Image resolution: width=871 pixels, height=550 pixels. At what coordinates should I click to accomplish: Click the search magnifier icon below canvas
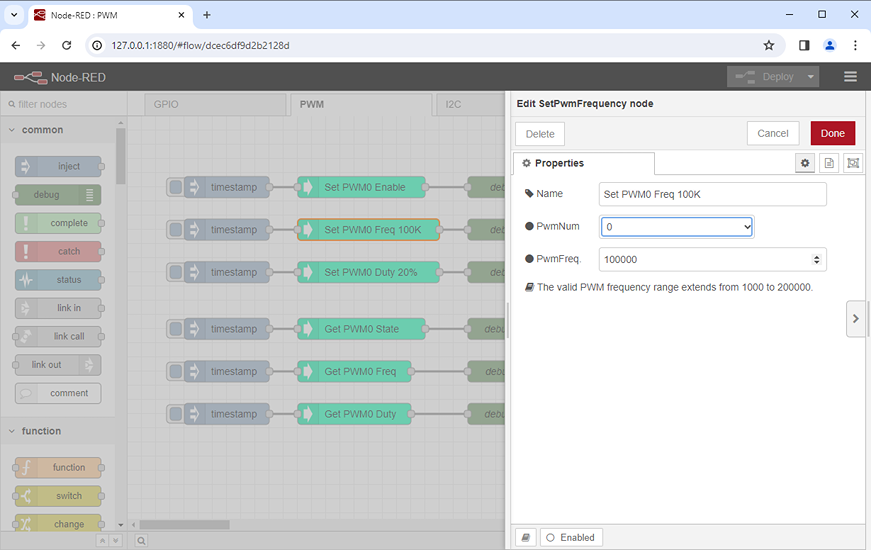coord(141,540)
